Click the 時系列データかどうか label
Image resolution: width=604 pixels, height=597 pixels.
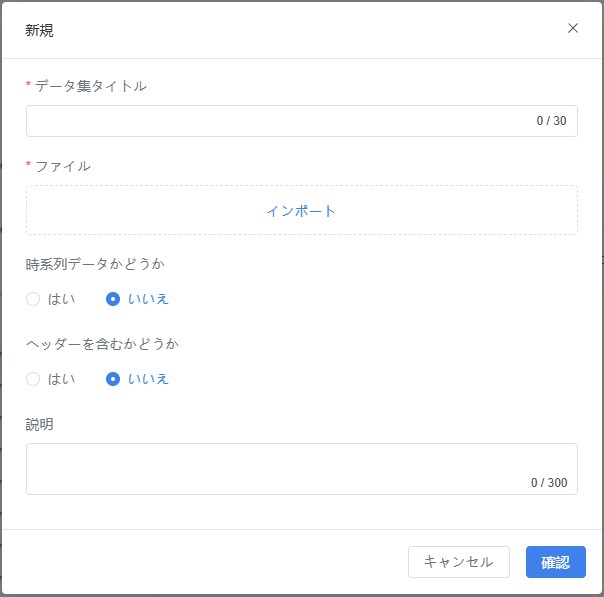point(95,265)
